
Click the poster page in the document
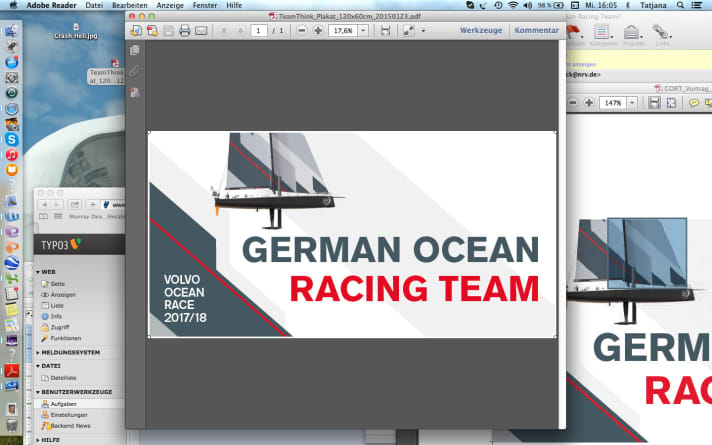click(x=352, y=234)
